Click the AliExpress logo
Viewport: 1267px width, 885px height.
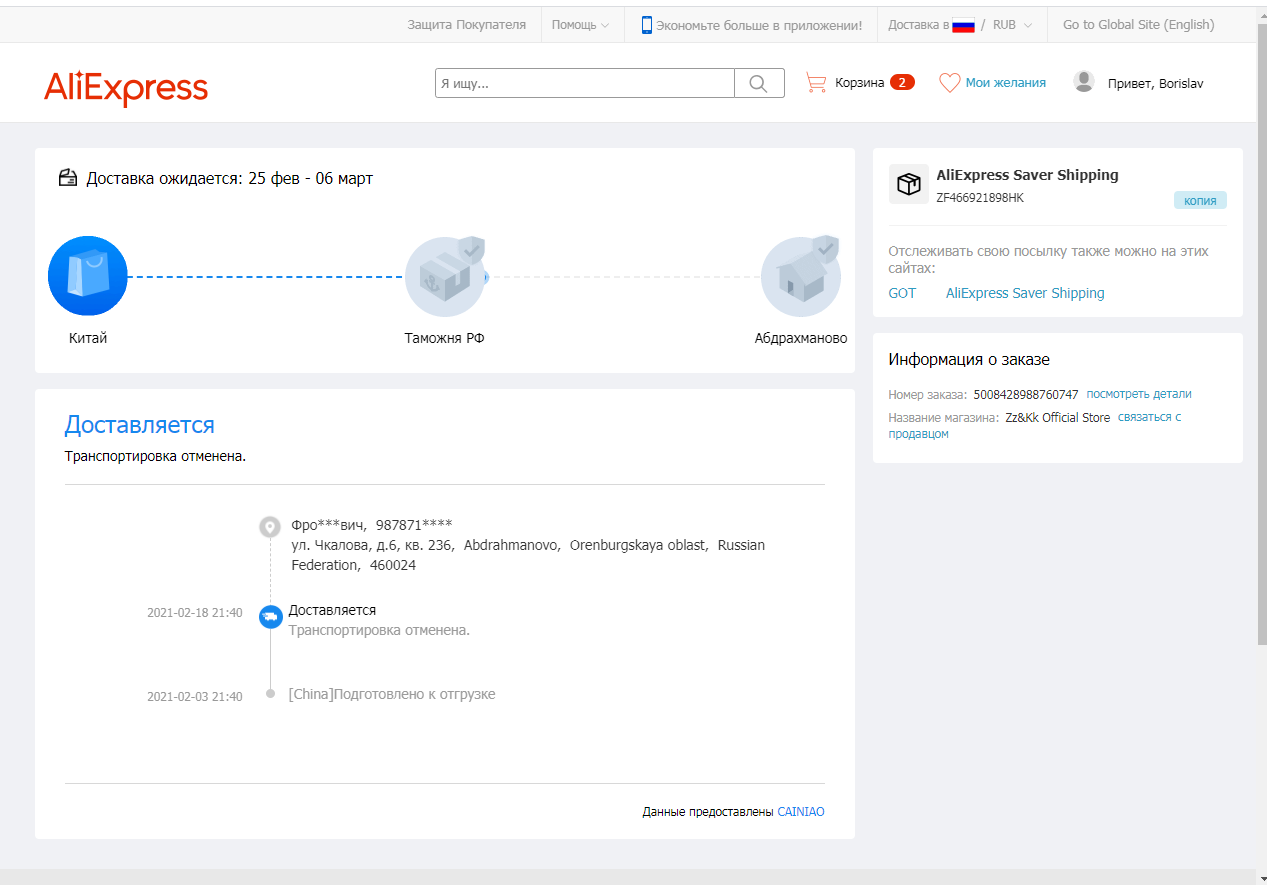[x=126, y=88]
